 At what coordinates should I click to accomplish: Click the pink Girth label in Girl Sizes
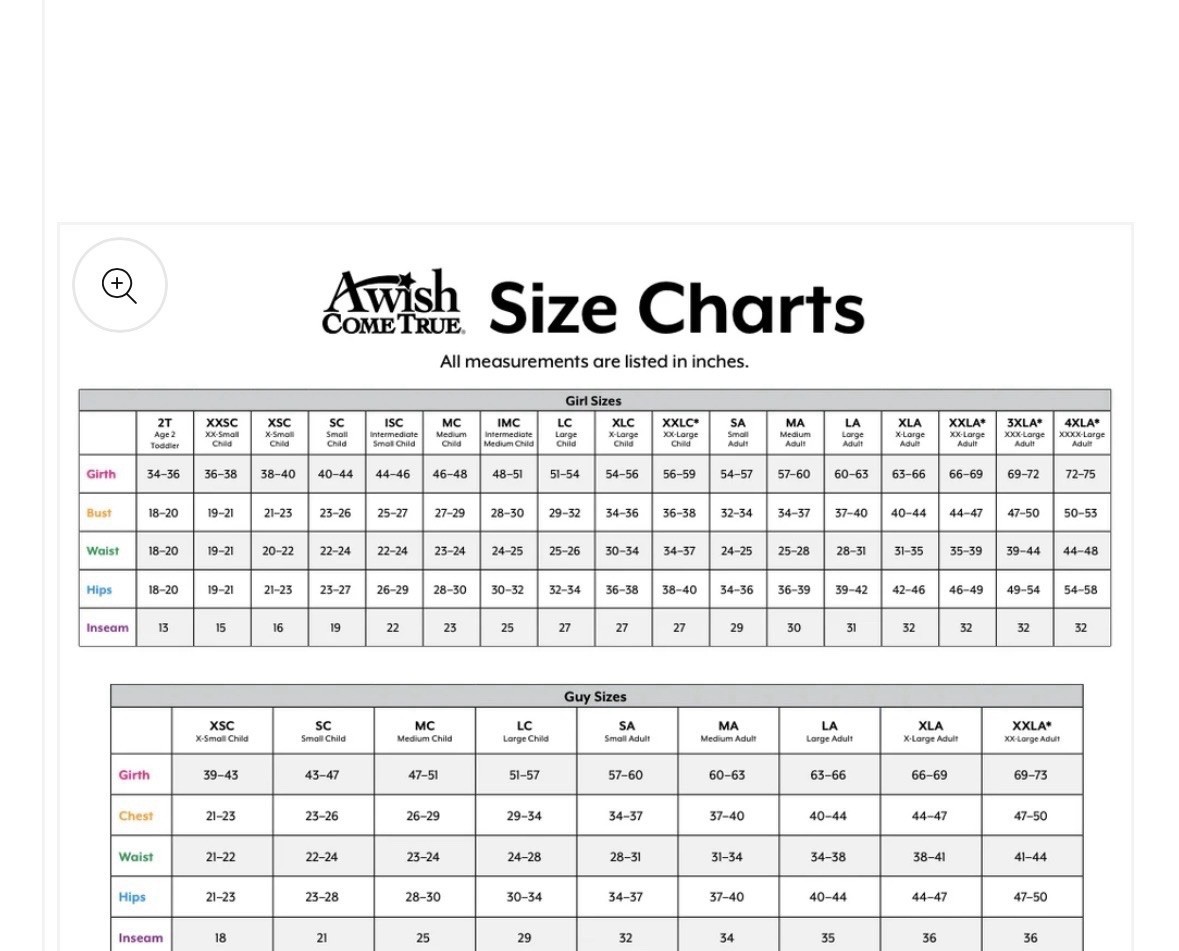[101, 474]
